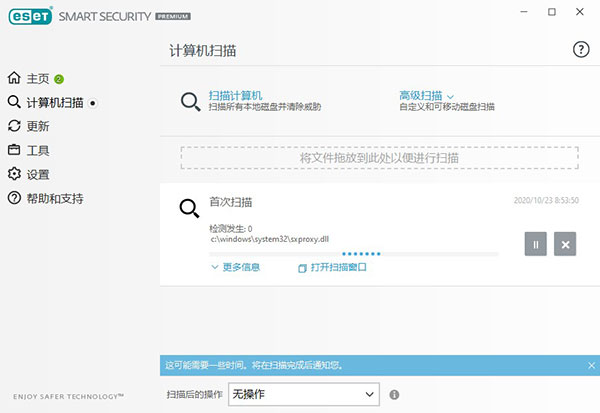Click the 扫描计算机 magnifier icon
This screenshot has width=600, height=413.
pyautogui.click(x=190, y=101)
